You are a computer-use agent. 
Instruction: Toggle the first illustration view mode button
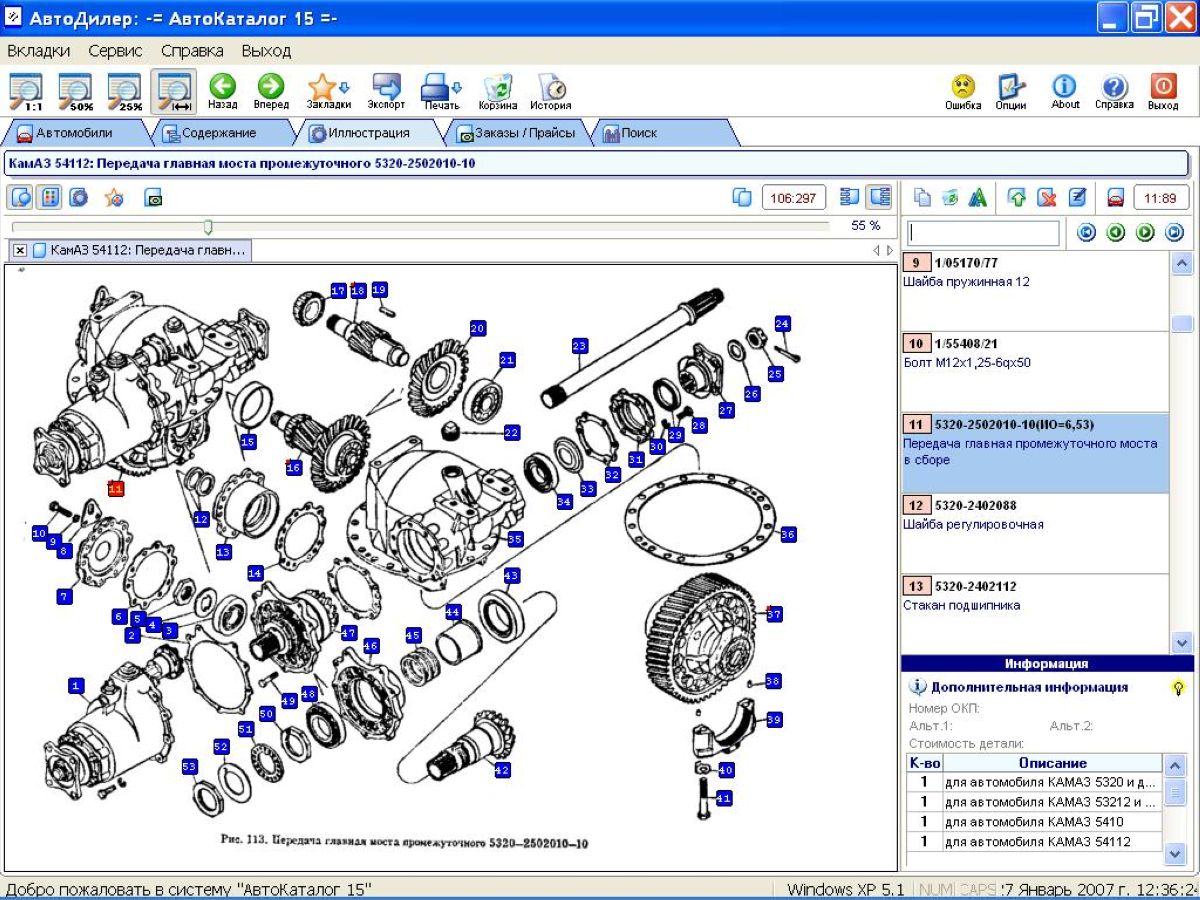tap(20, 197)
